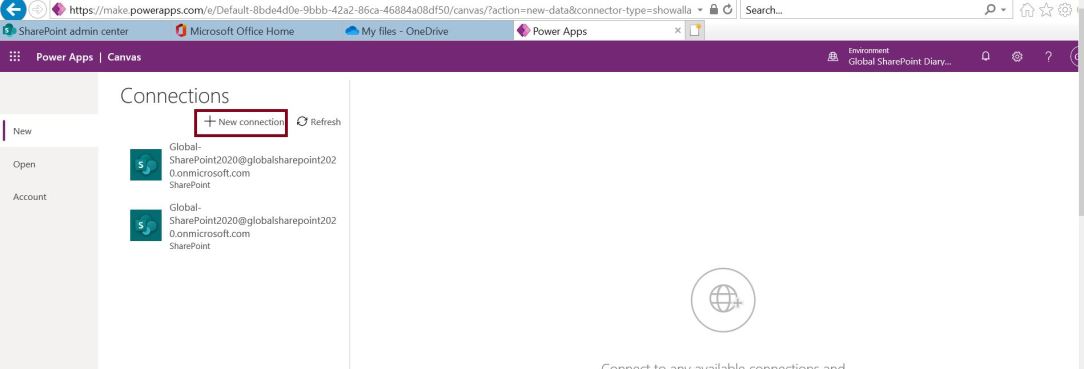This screenshot has width=1084, height=369.
Task: Open notifications bell icon
Action: (x=986, y=57)
